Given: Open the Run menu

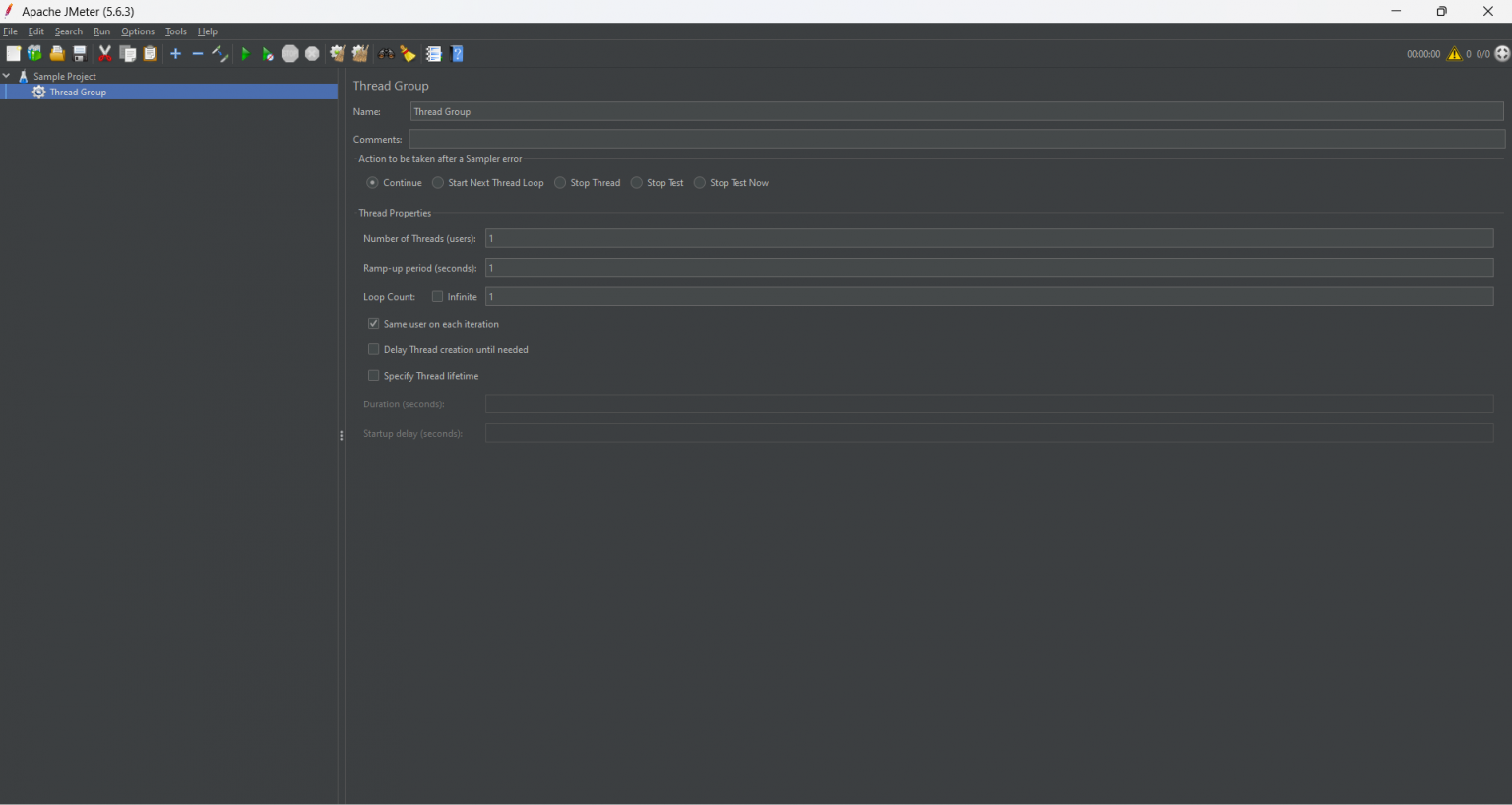Looking at the screenshot, I should [101, 31].
